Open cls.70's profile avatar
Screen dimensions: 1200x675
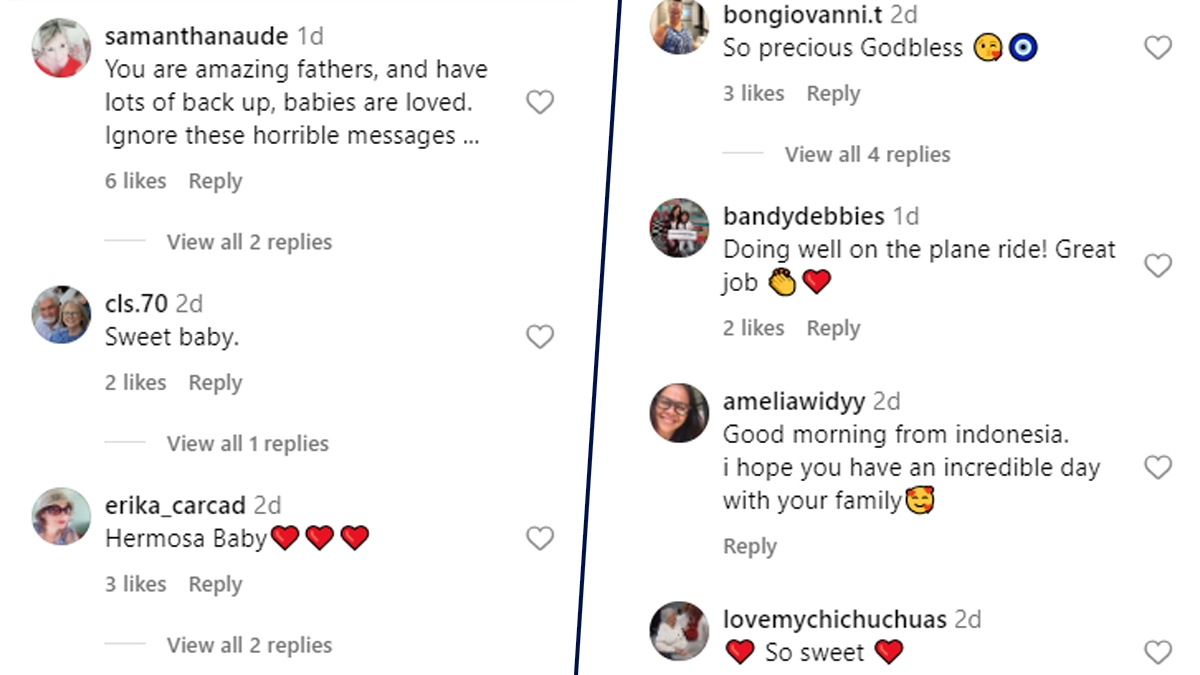(62, 315)
